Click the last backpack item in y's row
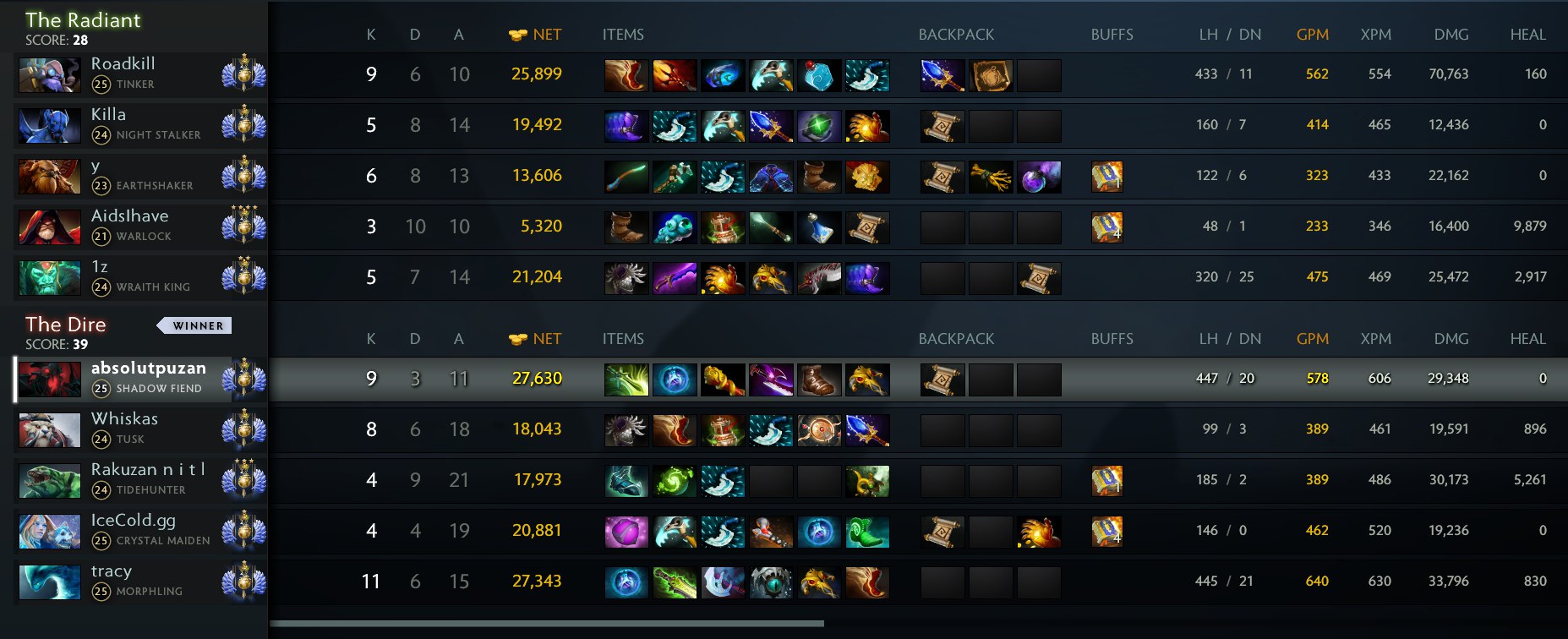1568x639 pixels. (x=1039, y=177)
